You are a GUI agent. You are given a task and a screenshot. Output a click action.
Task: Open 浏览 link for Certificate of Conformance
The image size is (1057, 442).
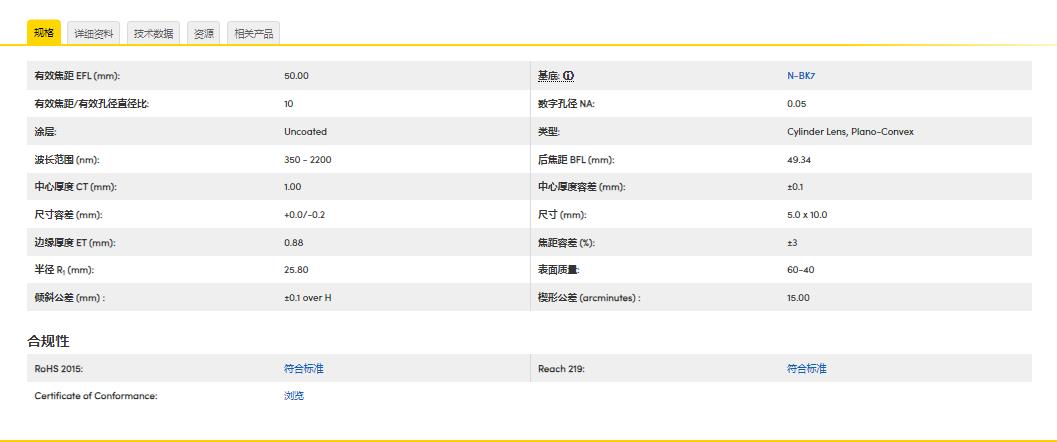294,396
